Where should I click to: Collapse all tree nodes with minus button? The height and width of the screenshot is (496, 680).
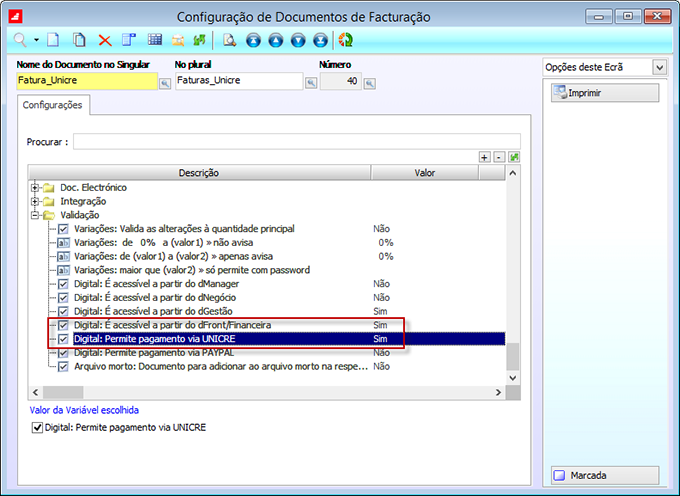click(x=499, y=157)
